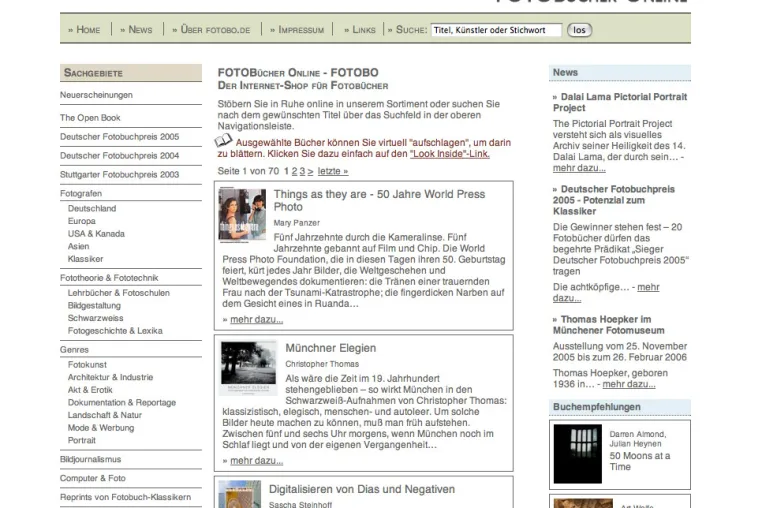Choose Asien subcategory
762x508 pixels.
pos(78,246)
